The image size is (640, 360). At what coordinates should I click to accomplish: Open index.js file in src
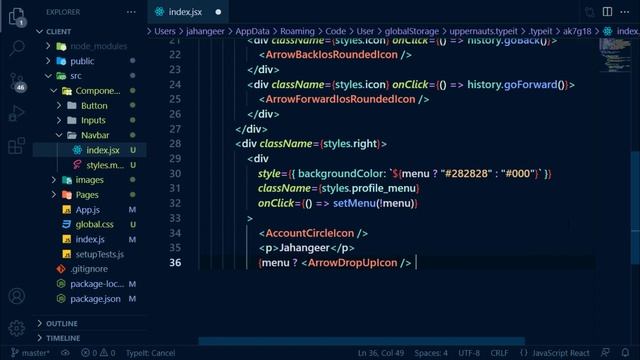coord(90,239)
